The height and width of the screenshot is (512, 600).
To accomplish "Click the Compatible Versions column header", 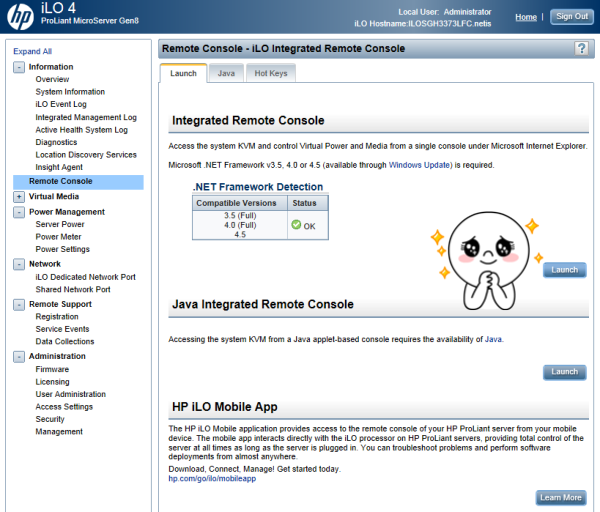I will [240, 203].
